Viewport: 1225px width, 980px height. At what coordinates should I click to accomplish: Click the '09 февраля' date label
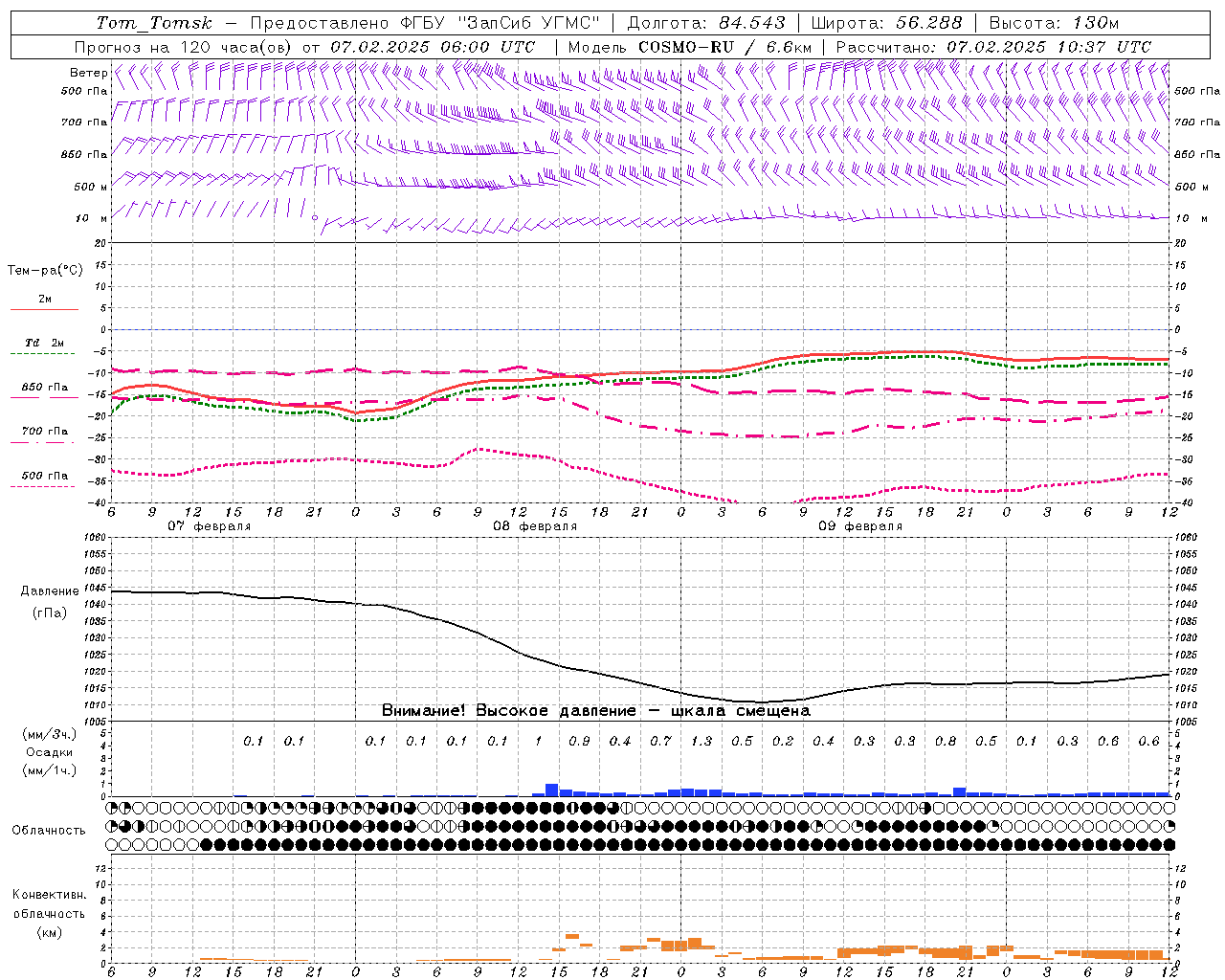(860, 526)
